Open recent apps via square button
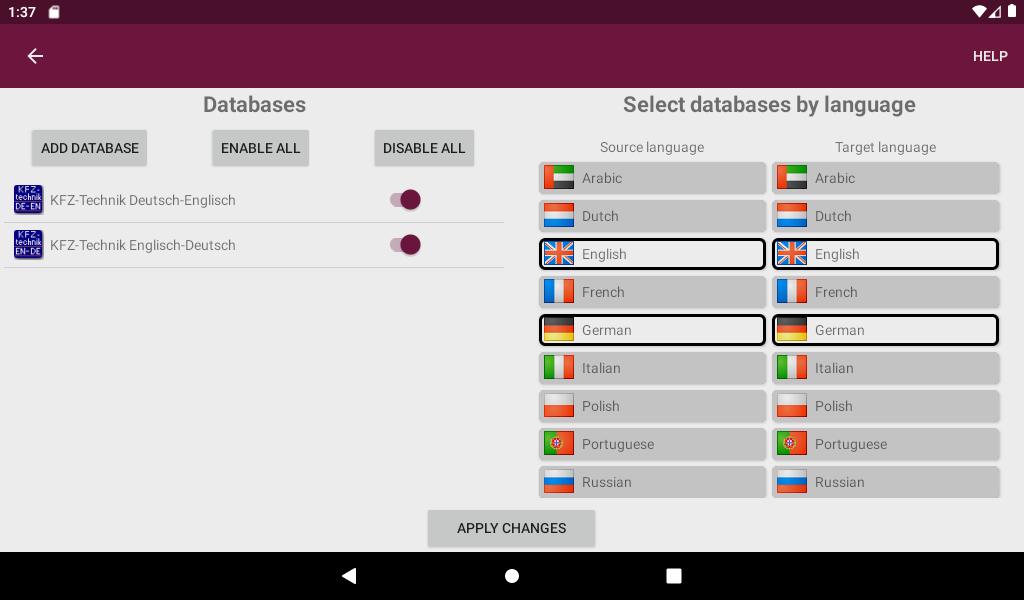Image resolution: width=1024 pixels, height=600 pixels. tap(673, 576)
